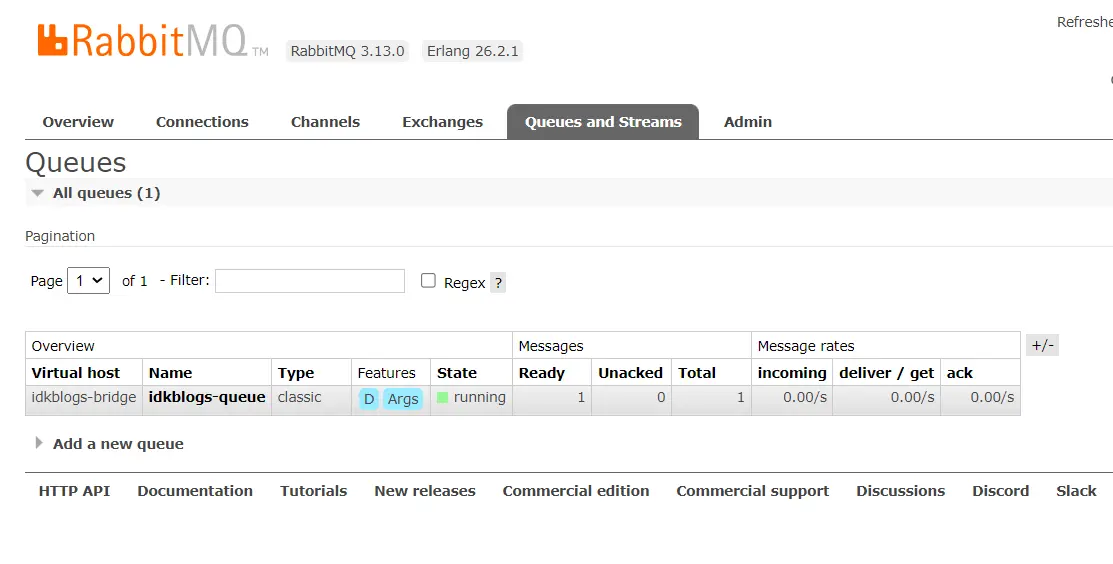Open the Slack footer link

(1076, 491)
